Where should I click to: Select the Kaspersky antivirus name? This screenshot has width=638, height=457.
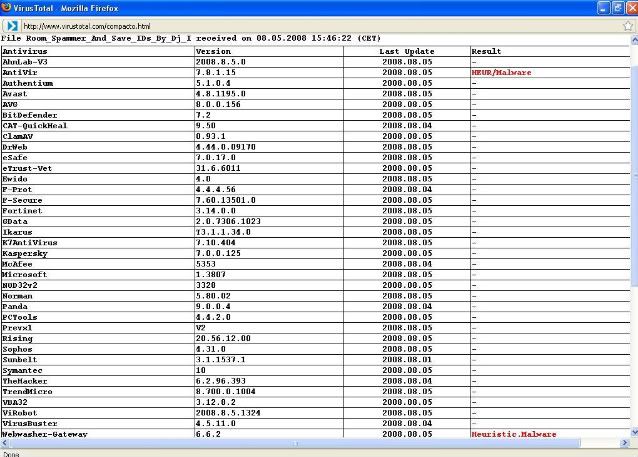click(x=25, y=253)
